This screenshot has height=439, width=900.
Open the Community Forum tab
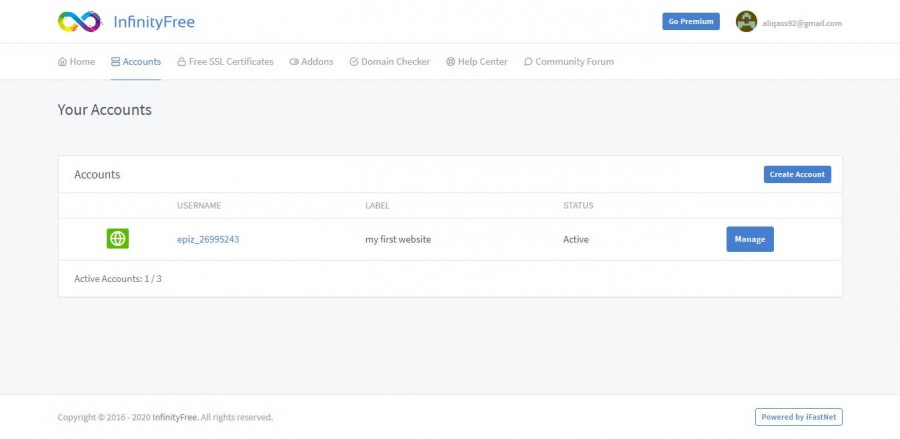[x=569, y=61]
